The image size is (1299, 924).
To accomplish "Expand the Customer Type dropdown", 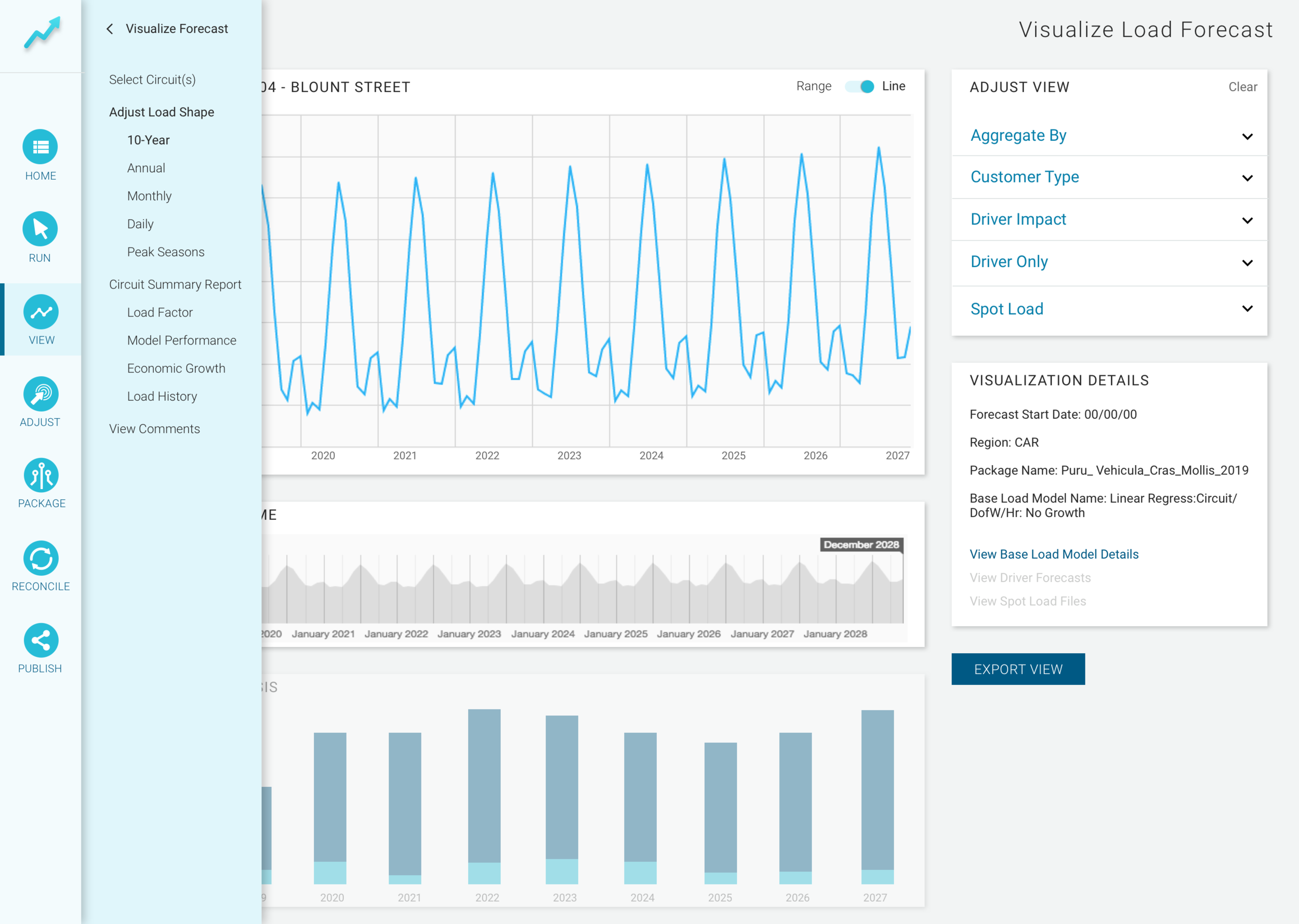I will (x=1109, y=178).
